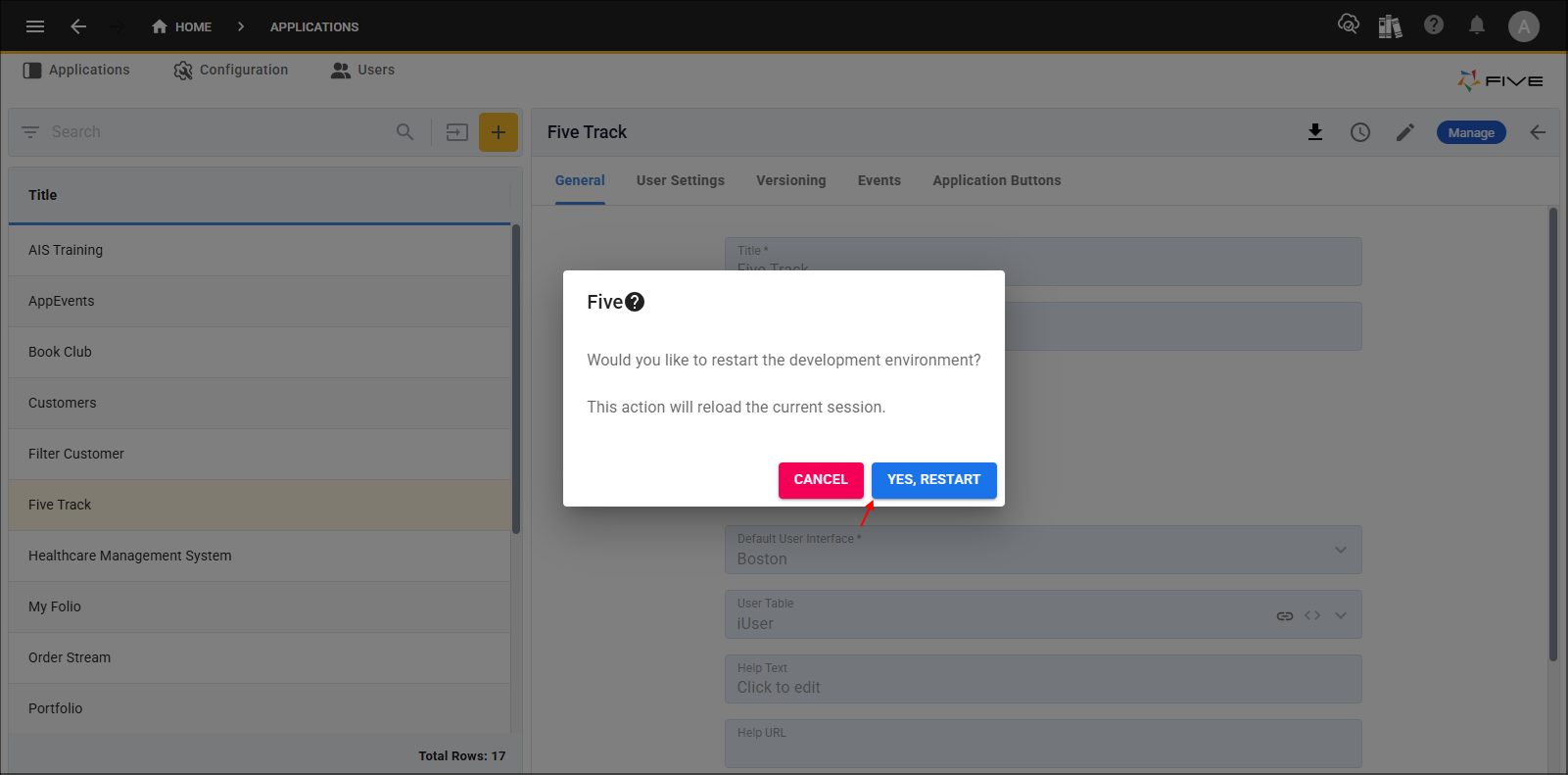This screenshot has height=775, width=1568.
Task: Select the My Folio application row
Action: click(x=260, y=606)
